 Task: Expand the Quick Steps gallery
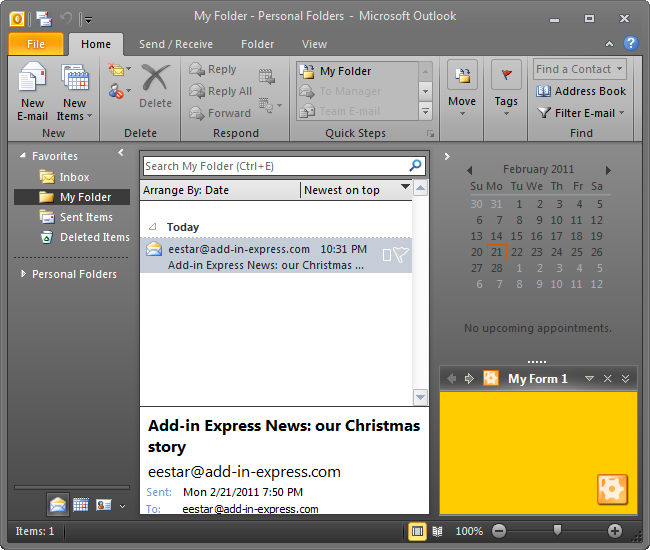[425, 111]
